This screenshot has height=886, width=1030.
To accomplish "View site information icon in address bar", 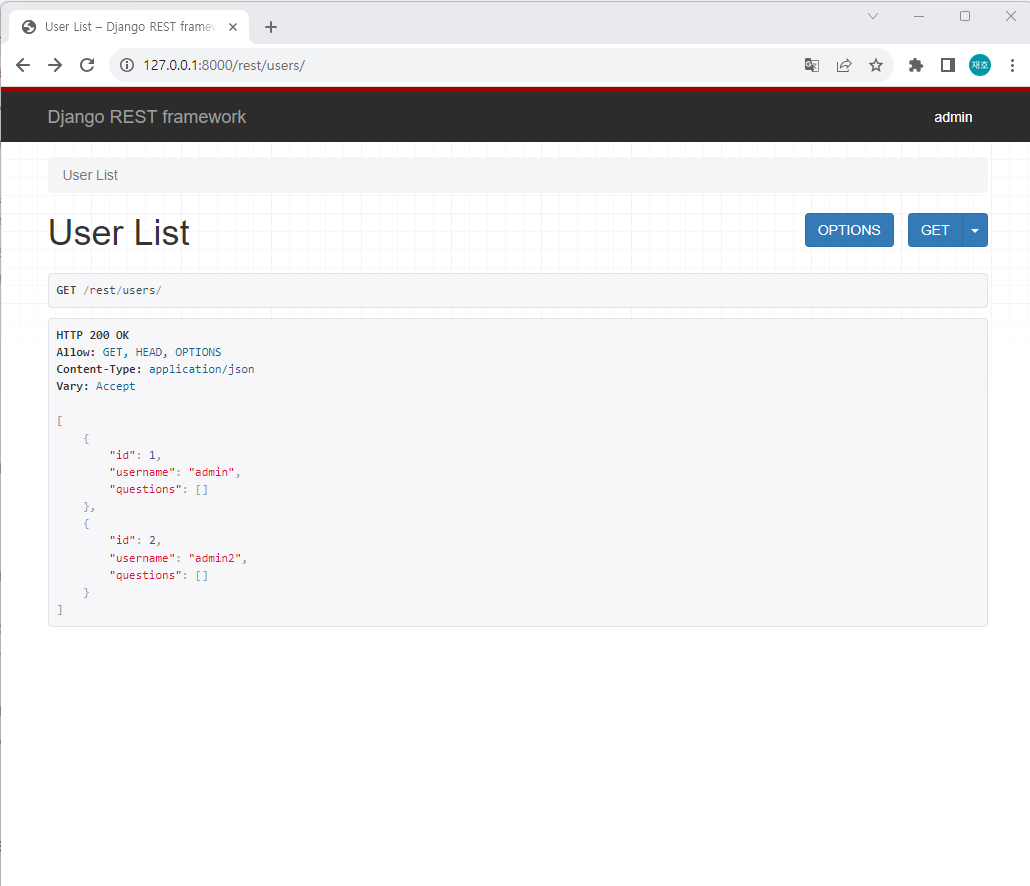I will (127, 65).
